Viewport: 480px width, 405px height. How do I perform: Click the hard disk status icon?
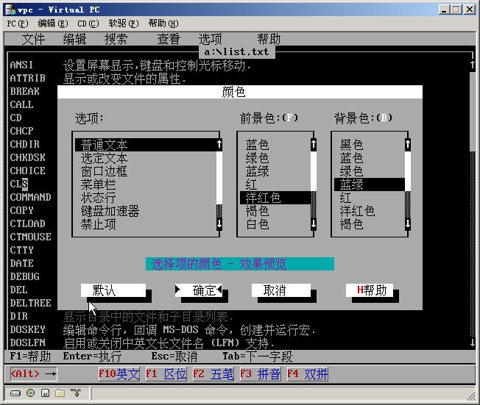[15, 393]
